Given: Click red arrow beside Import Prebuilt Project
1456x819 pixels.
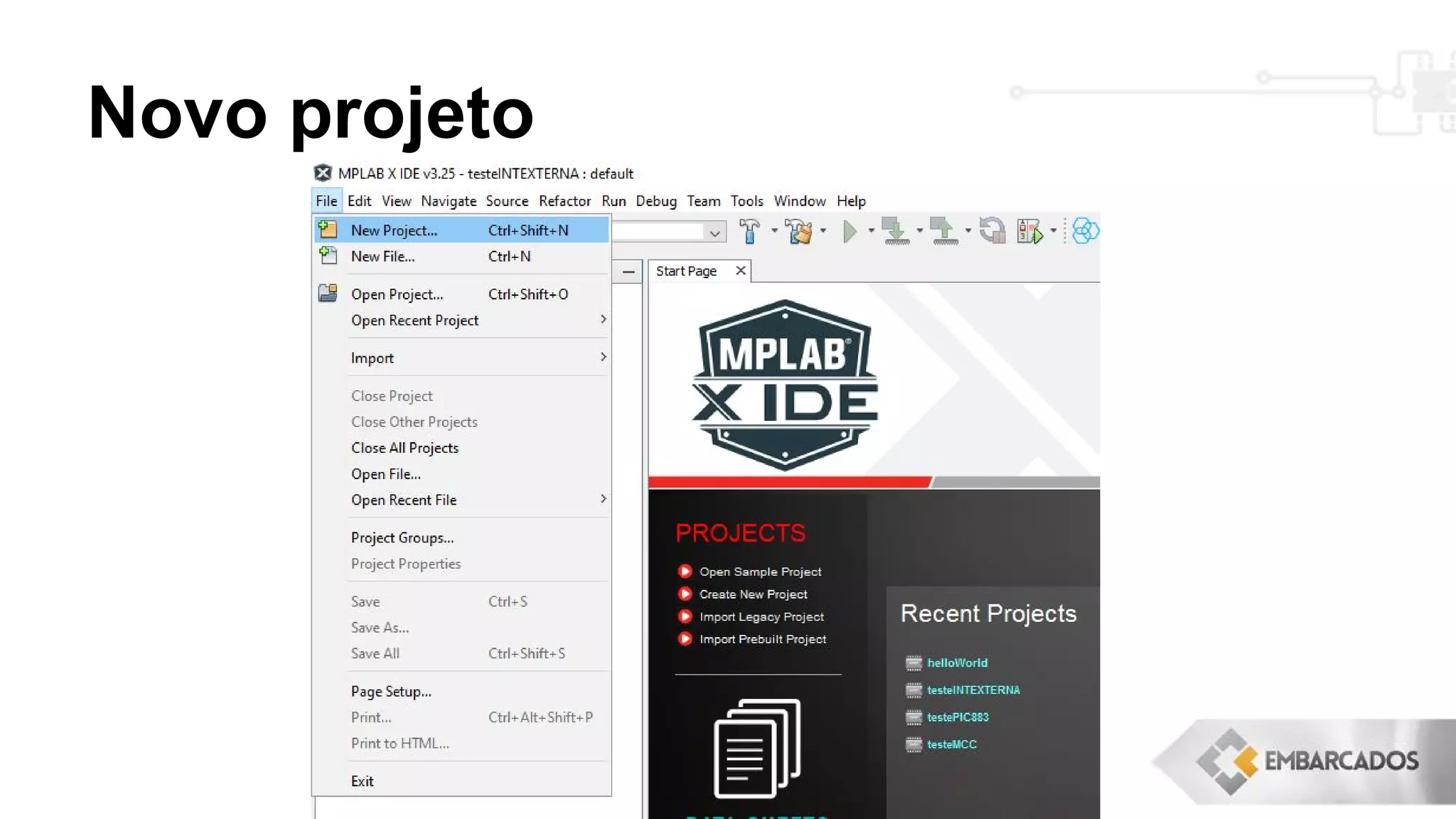Looking at the screenshot, I should 685,638.
